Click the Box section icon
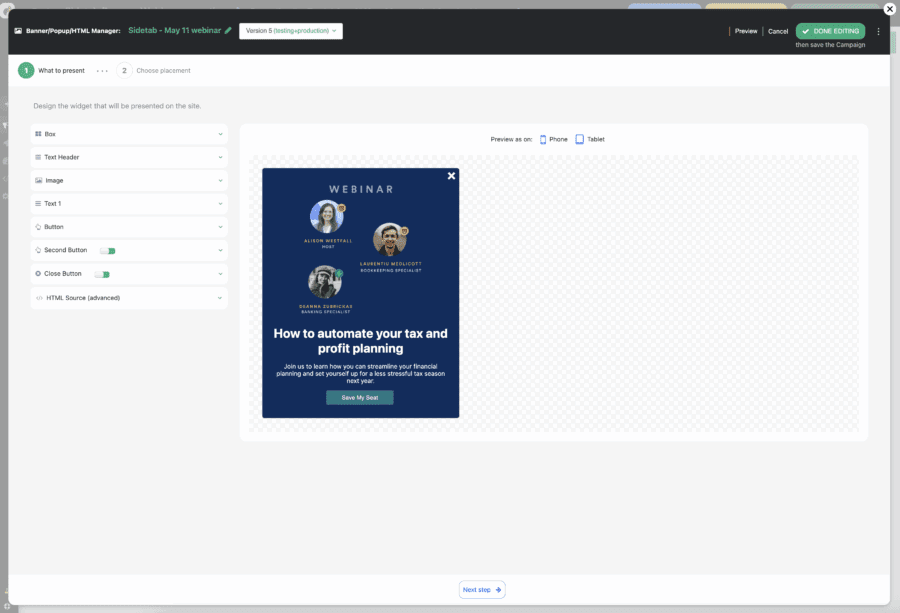900x613 pixels. (x=38, y=134)
